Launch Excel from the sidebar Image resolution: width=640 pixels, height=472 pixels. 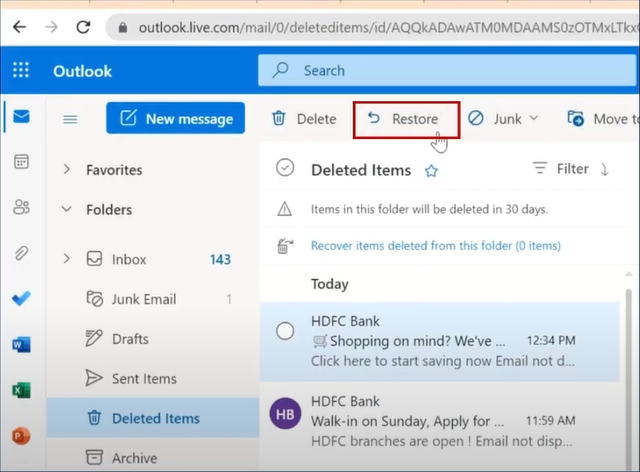tap(21, 390)
